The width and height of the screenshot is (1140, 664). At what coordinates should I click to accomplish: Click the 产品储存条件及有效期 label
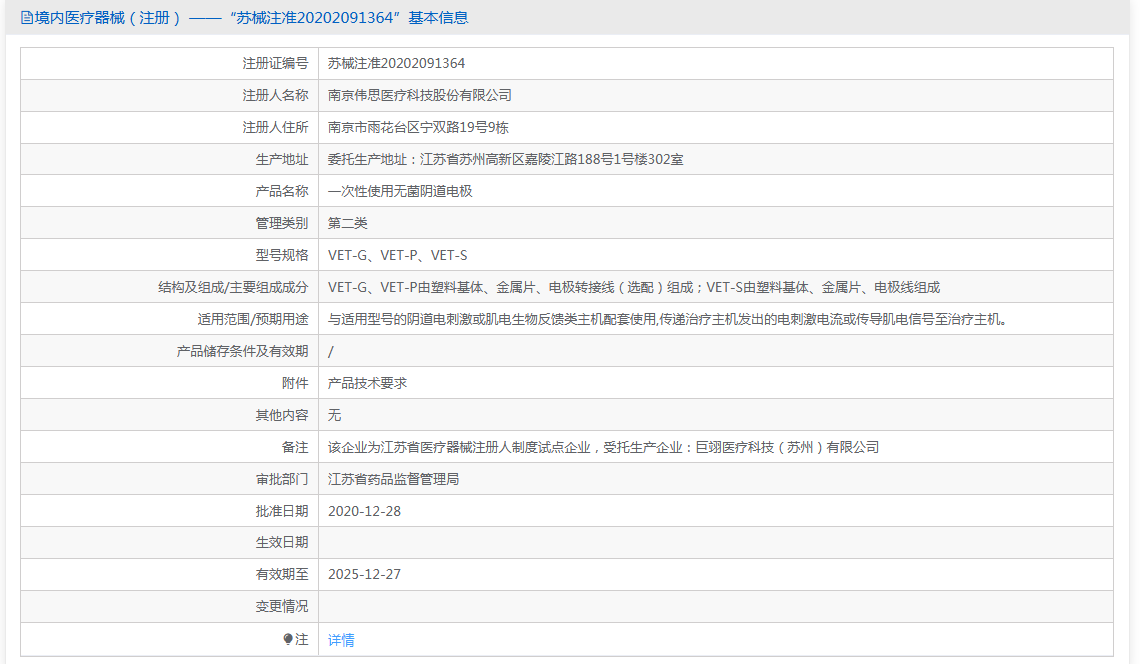pyautogui.click(x=243, y=351)
